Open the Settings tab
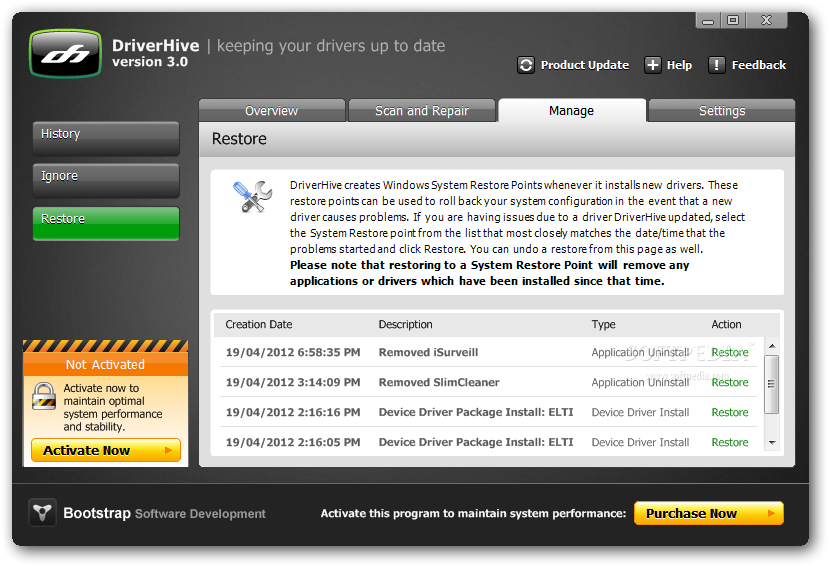Viewport: 829px width, 566px height. coord(722,110)
